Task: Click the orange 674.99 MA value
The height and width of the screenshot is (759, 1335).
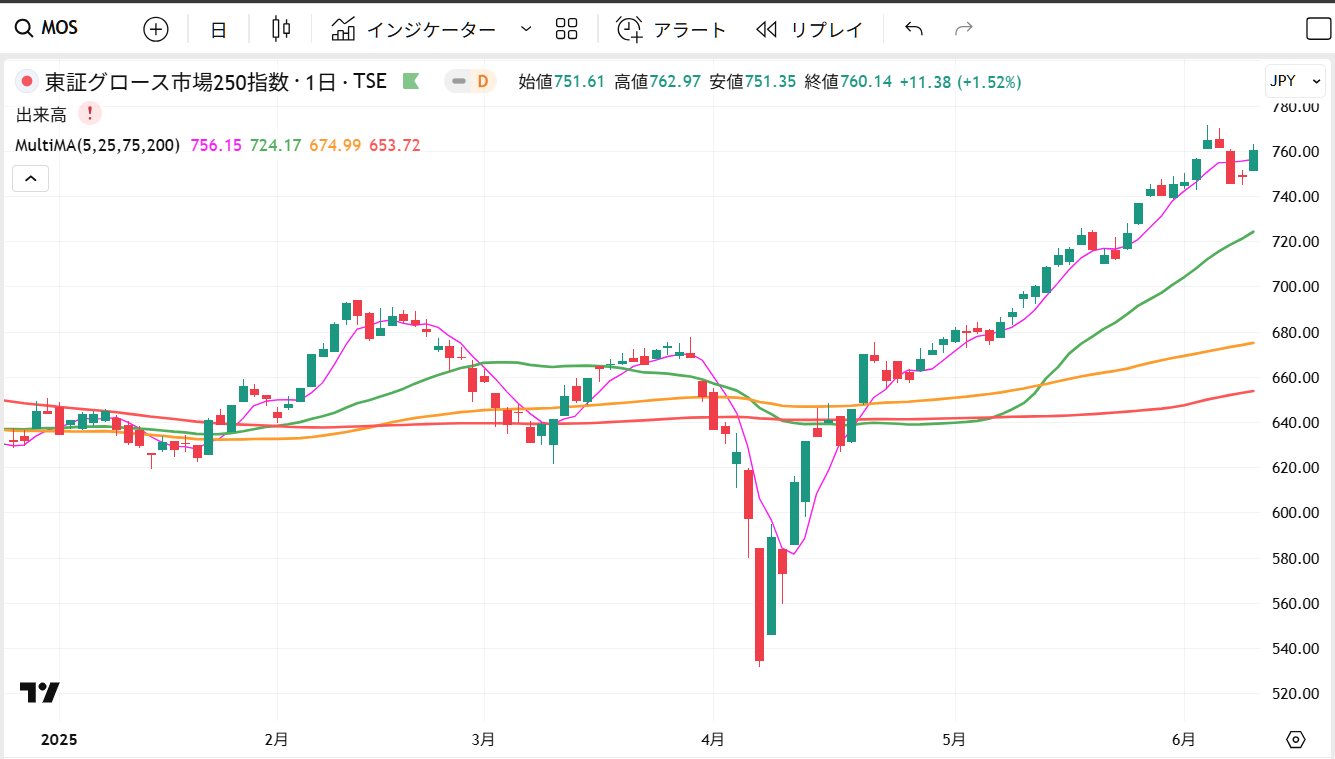Action: (x=335, y=145)
